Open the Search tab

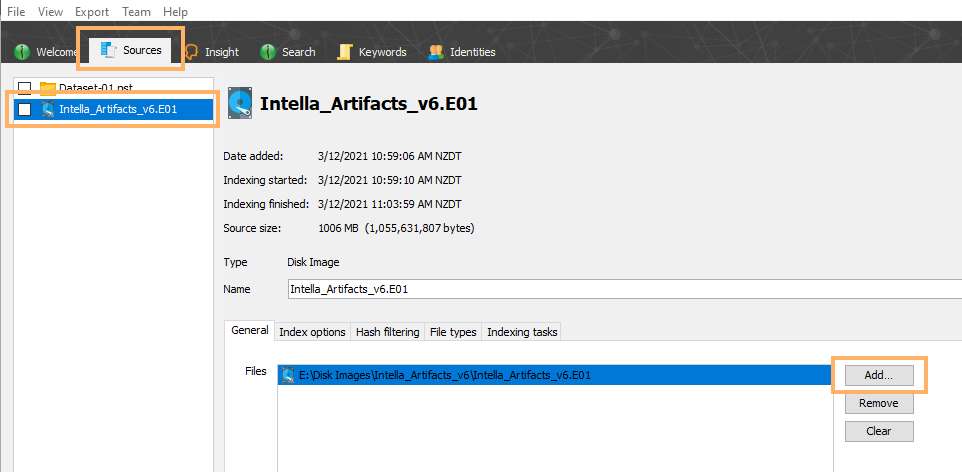coord(288,52)
